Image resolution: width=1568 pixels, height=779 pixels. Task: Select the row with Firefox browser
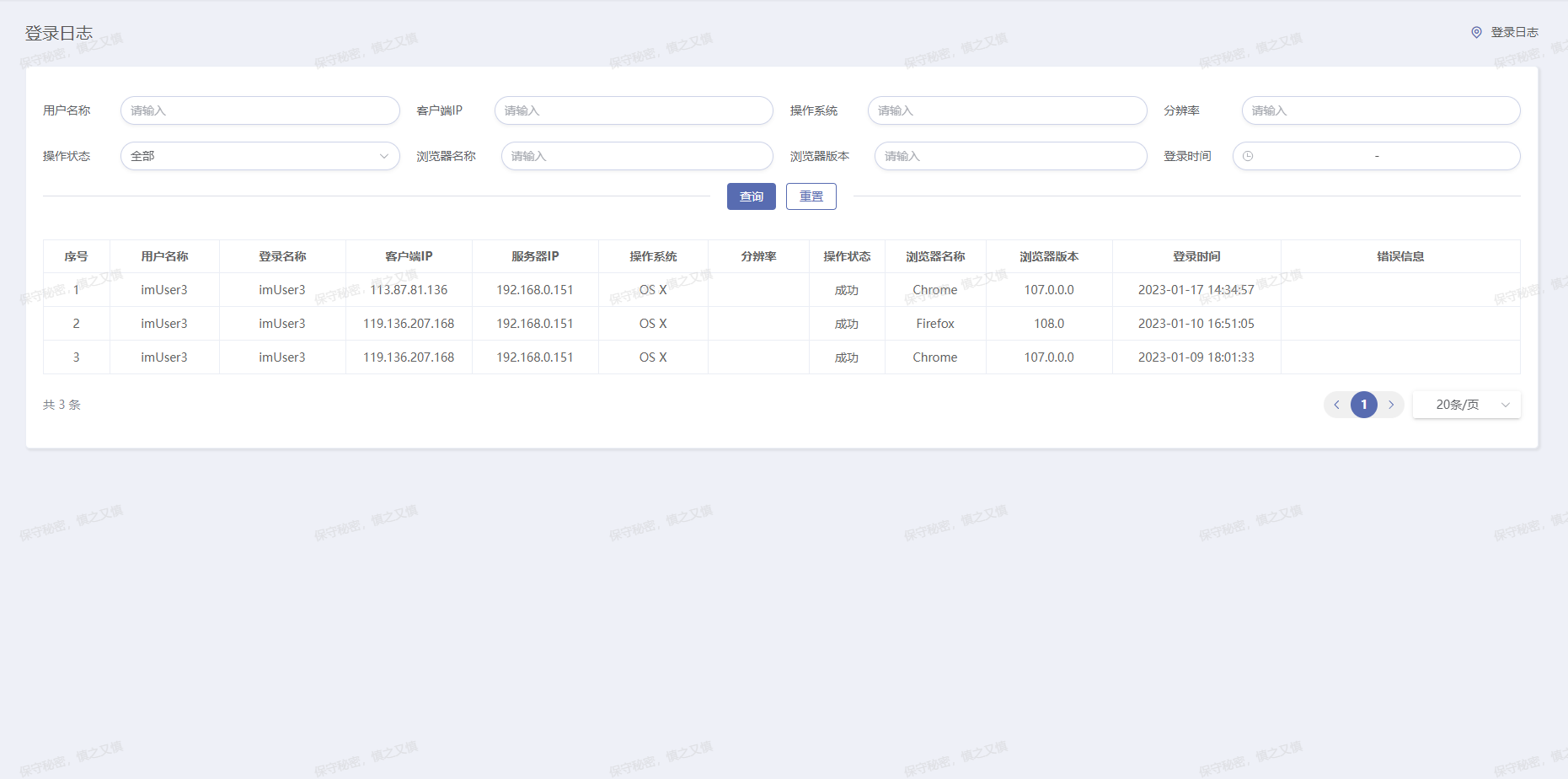click(934, 324)
